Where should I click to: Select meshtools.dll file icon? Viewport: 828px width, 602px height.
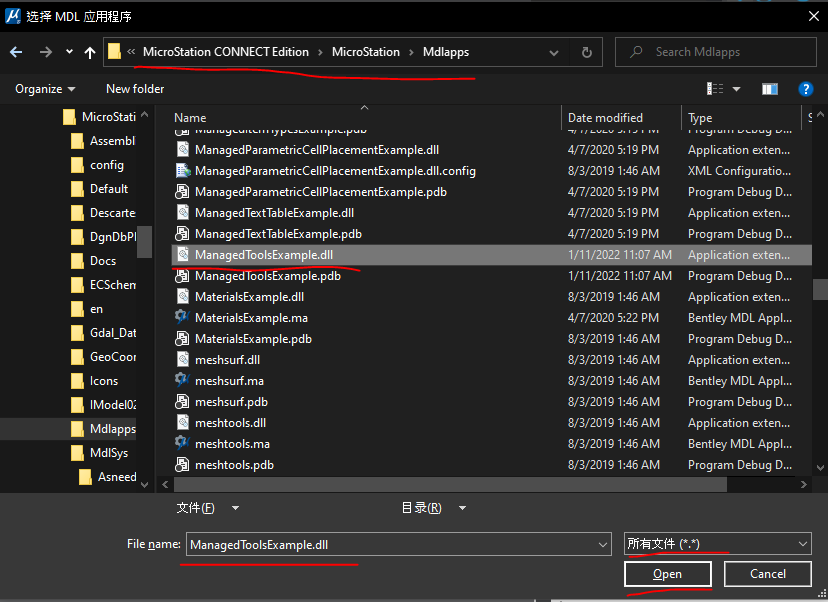(182, 422)
